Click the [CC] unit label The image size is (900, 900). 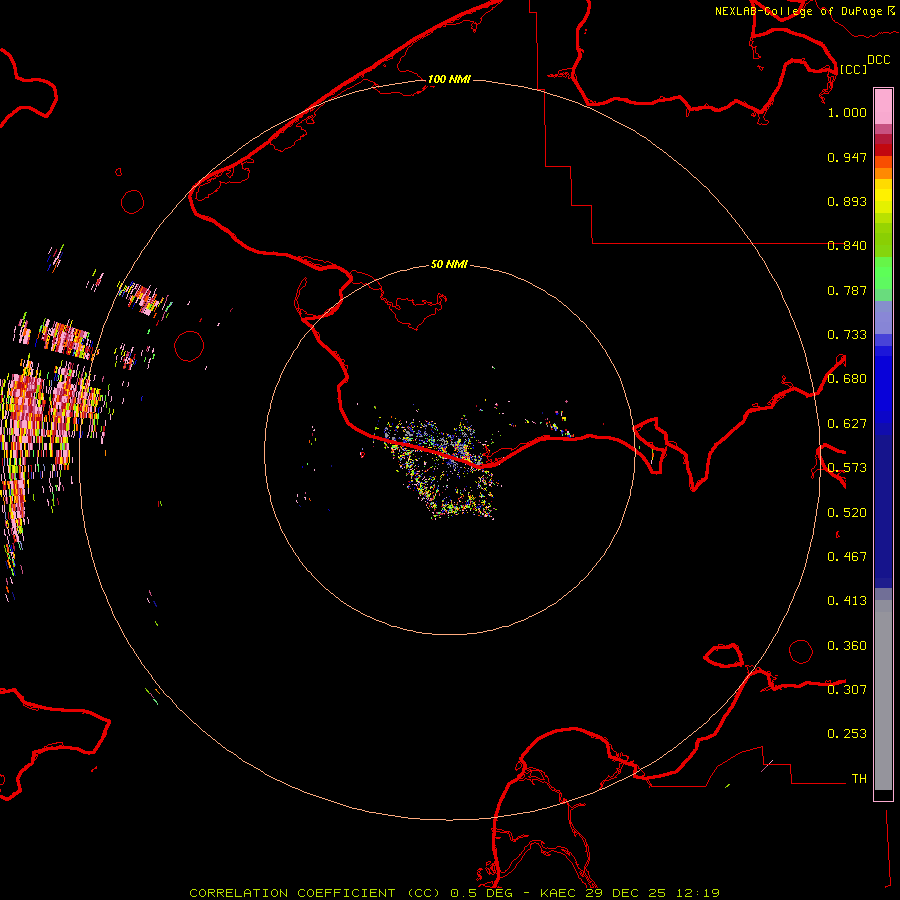coord(853,69)
